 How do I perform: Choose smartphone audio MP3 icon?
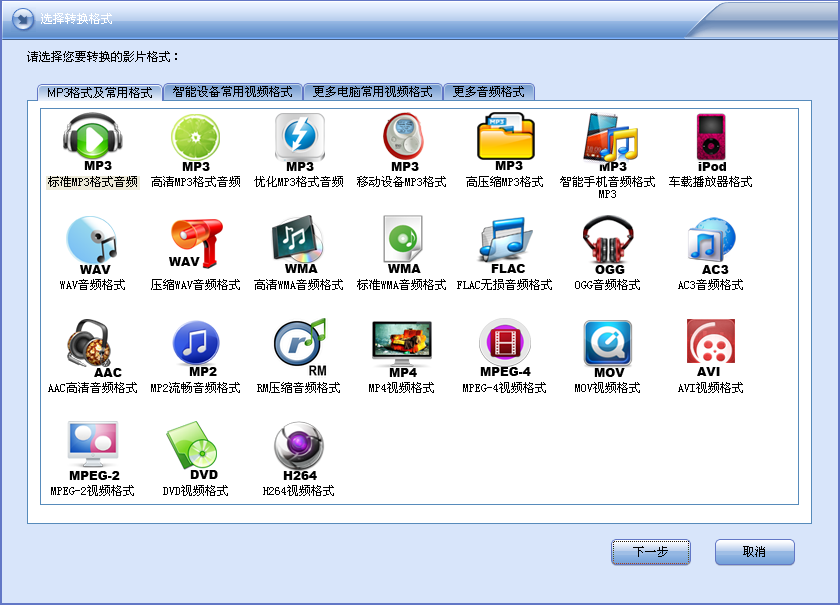coord(611,142)
